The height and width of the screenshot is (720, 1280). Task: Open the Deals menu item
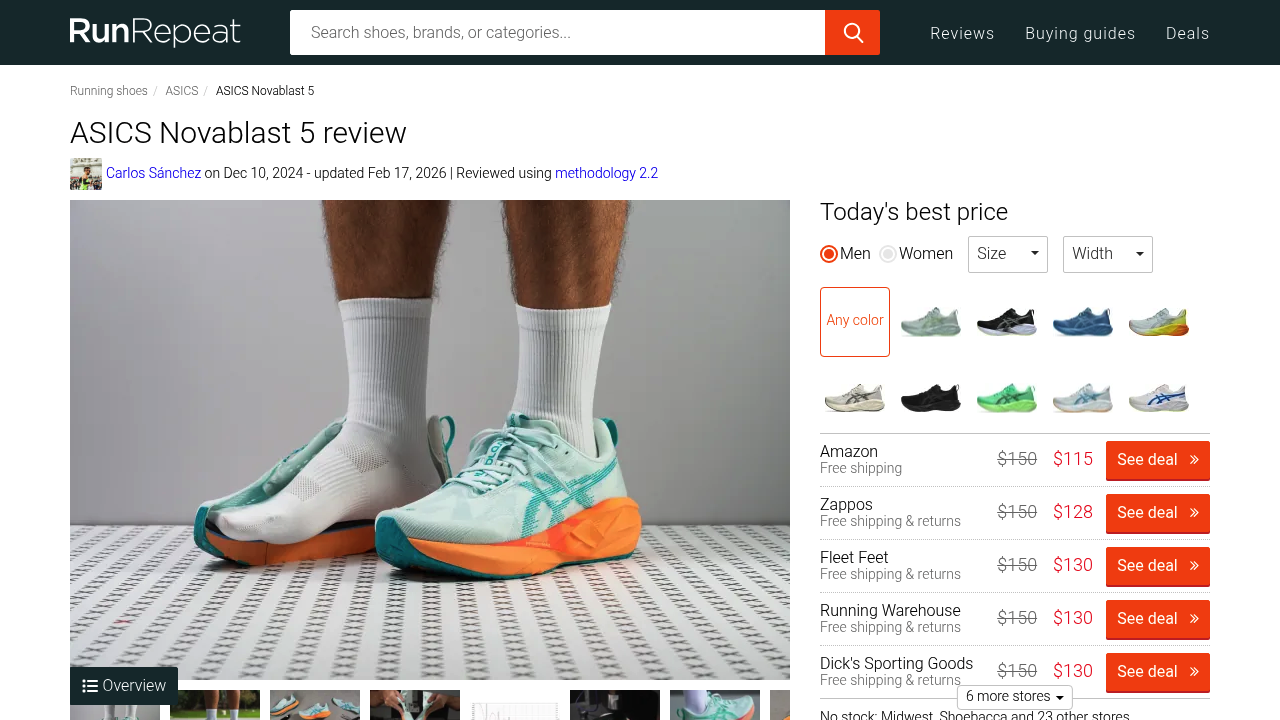pyautogui.click(x=1187, y=33)
